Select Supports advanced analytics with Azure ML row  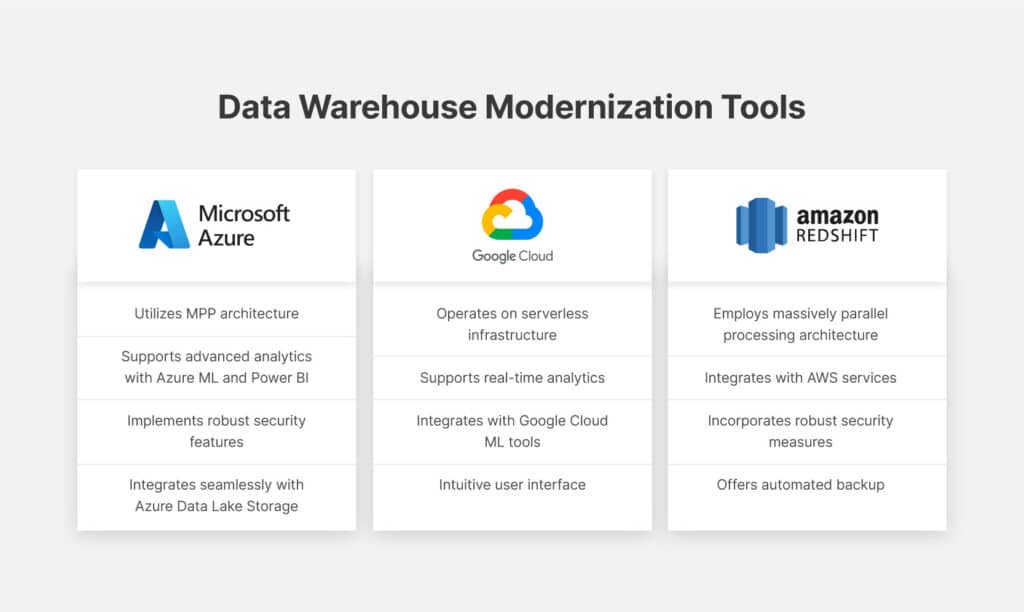click(216, 367)
